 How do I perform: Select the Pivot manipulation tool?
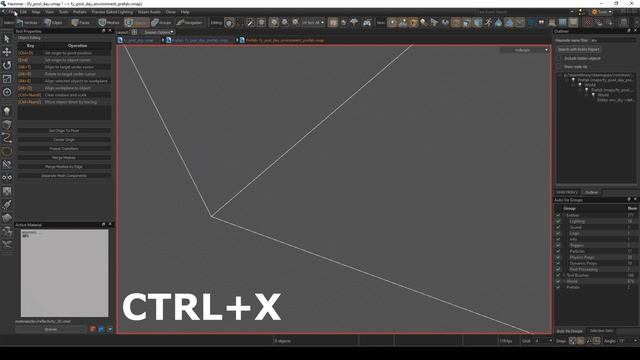tap(7, 92)
